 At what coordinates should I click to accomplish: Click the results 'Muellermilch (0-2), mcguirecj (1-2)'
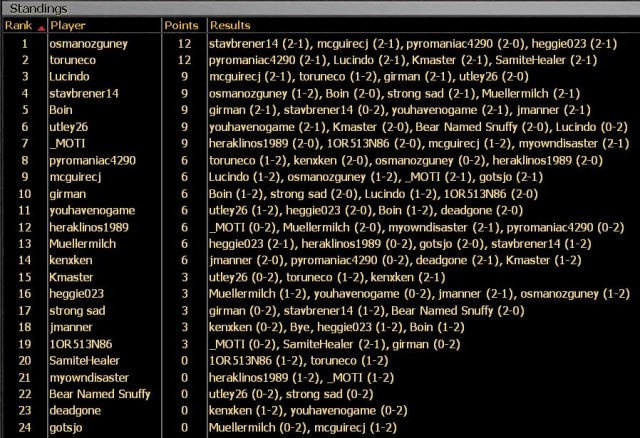click(303, 428)
